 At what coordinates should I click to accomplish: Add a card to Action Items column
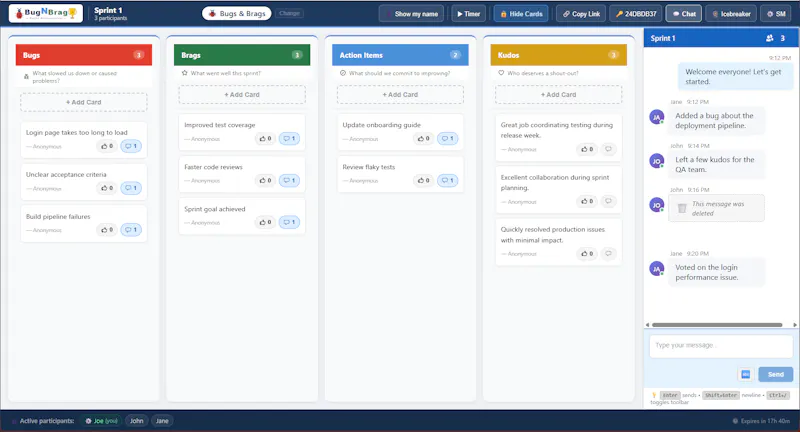pyautogui.click(x=400, y=95)
